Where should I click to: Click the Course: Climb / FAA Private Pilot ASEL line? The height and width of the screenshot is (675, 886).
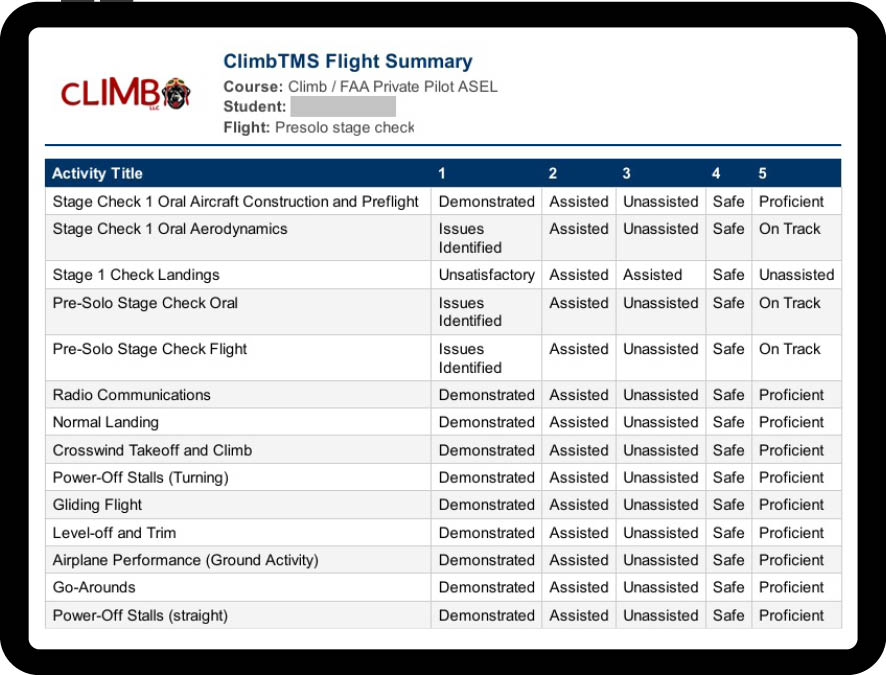point(361,86)
